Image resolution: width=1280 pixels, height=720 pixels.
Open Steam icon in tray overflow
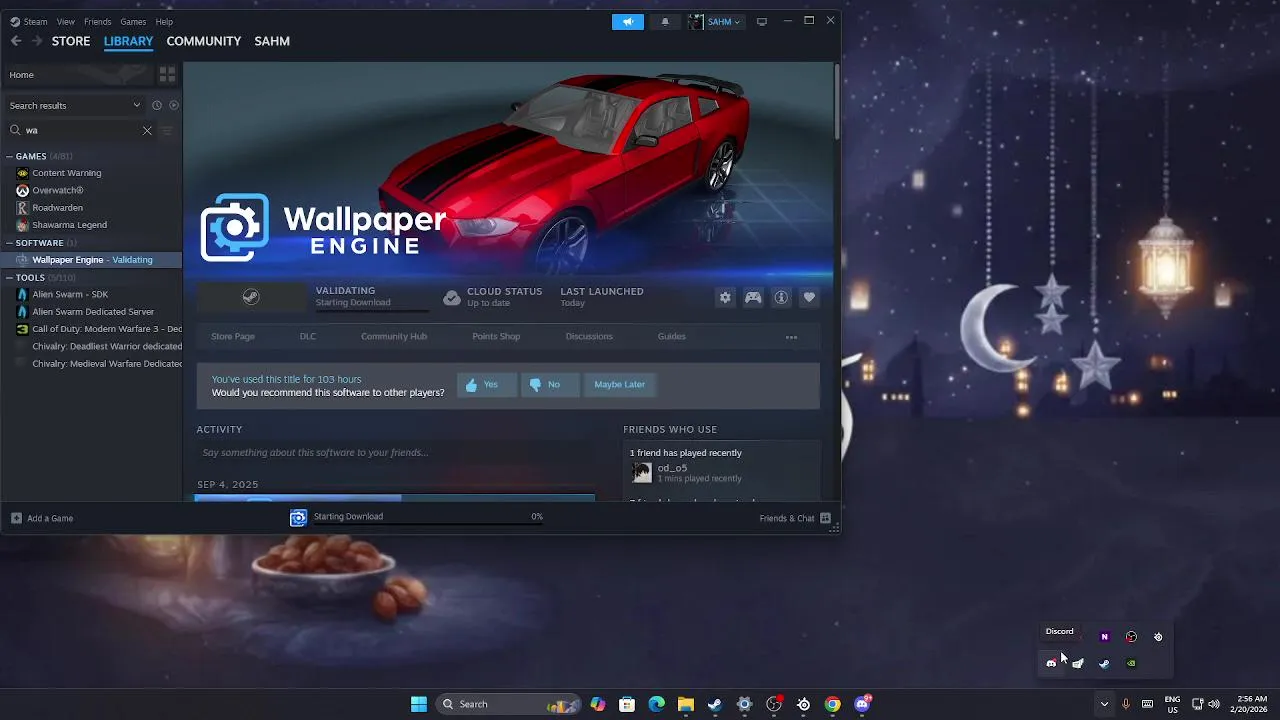tap(1104, 663)
